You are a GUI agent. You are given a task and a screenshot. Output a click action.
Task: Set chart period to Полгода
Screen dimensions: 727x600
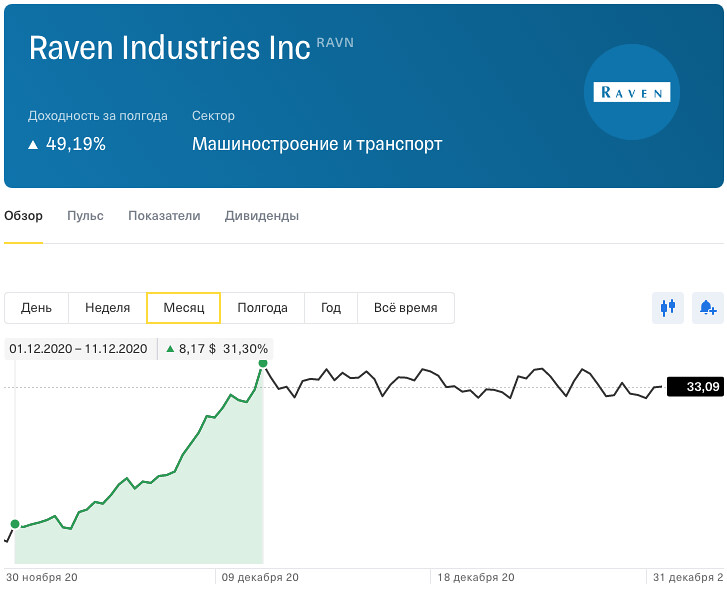click(262, 308)
